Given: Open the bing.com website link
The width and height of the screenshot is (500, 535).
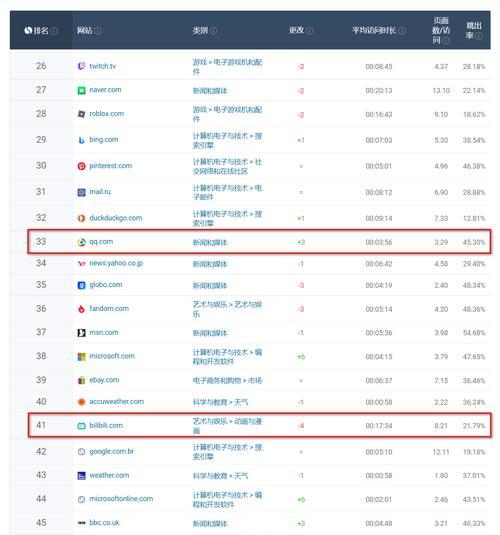Looking at the screenshot, I should 104,140.
